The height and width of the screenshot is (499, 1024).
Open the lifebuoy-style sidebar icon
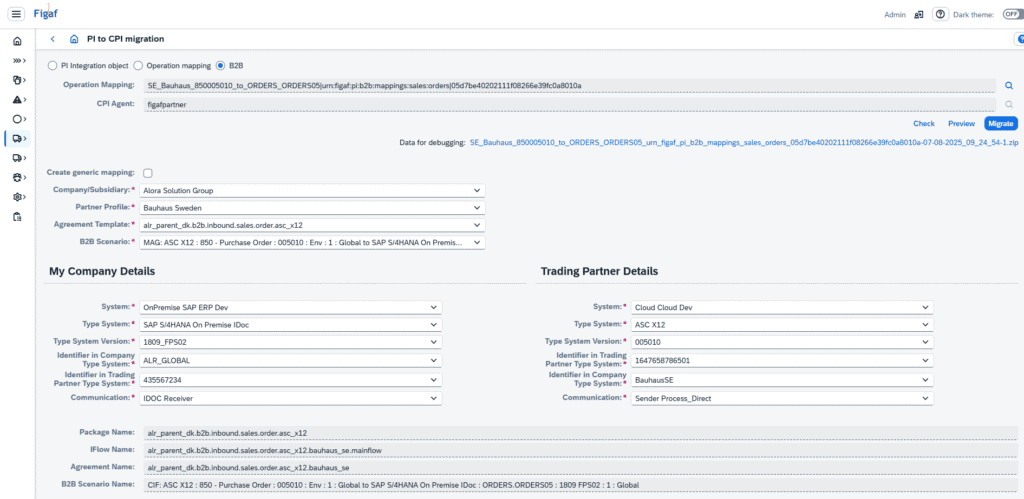point(19,177)
